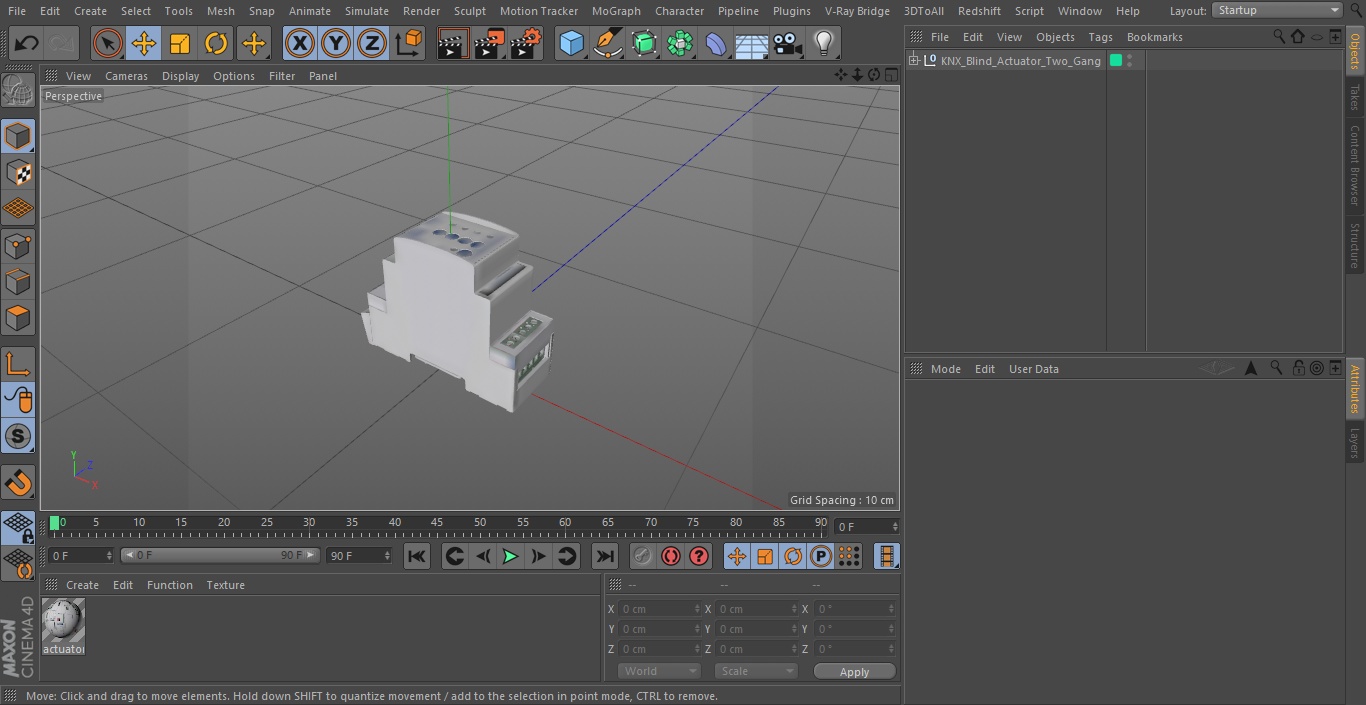Render the active view

453,43
